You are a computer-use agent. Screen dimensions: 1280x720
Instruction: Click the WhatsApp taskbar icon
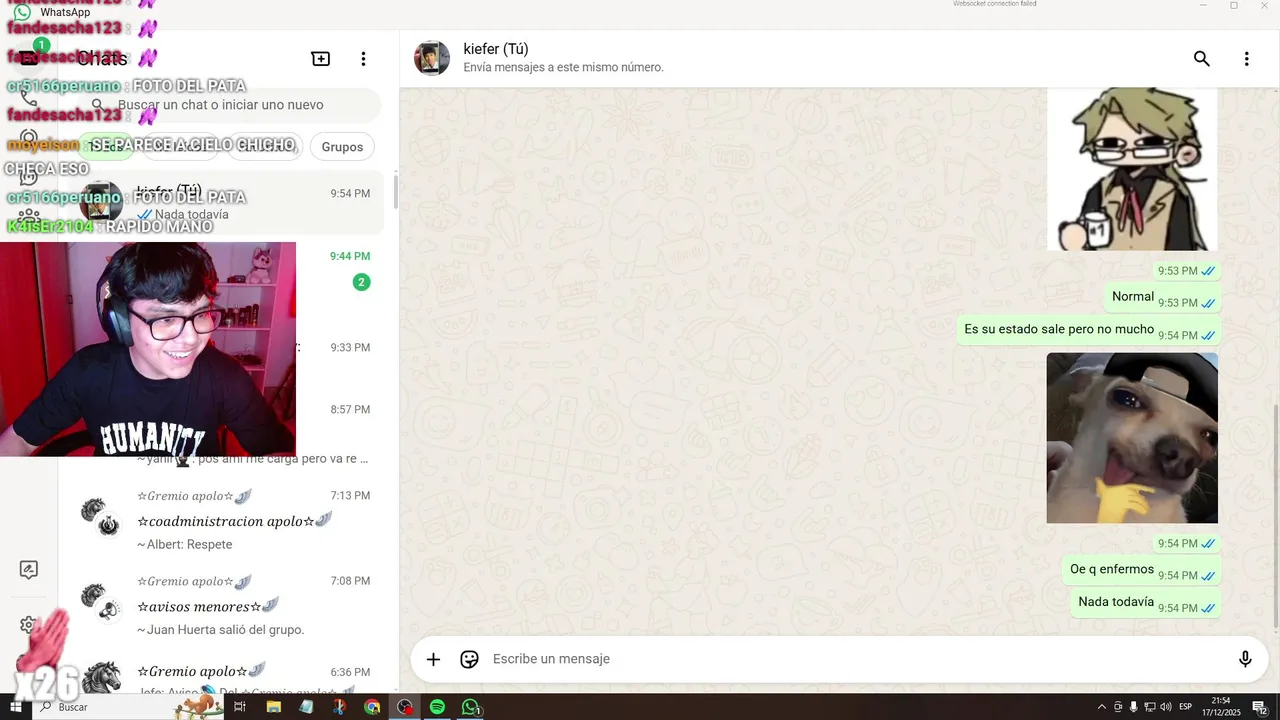(x=470, y=707)
